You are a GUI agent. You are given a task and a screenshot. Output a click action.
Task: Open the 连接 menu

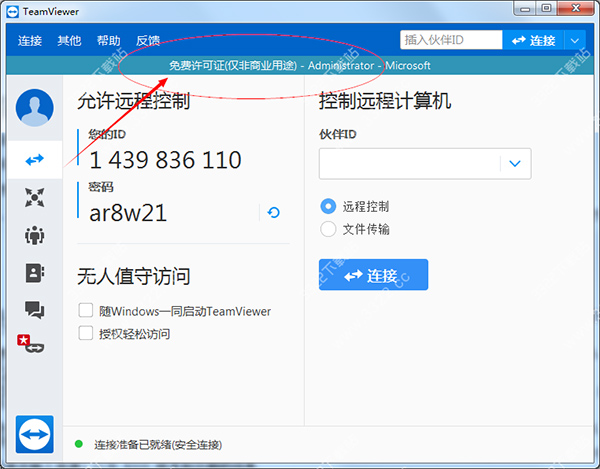[x=30, y=41]
